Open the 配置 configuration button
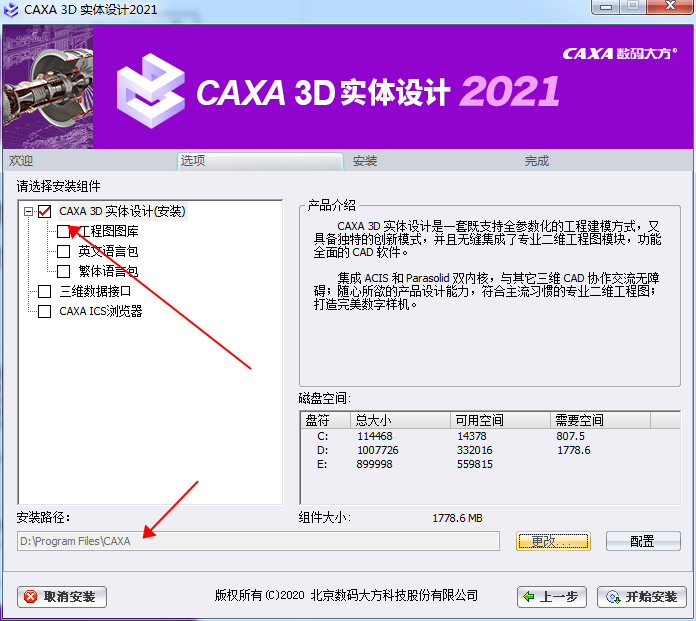The image size is (696, 621). [x=643, y=541]
